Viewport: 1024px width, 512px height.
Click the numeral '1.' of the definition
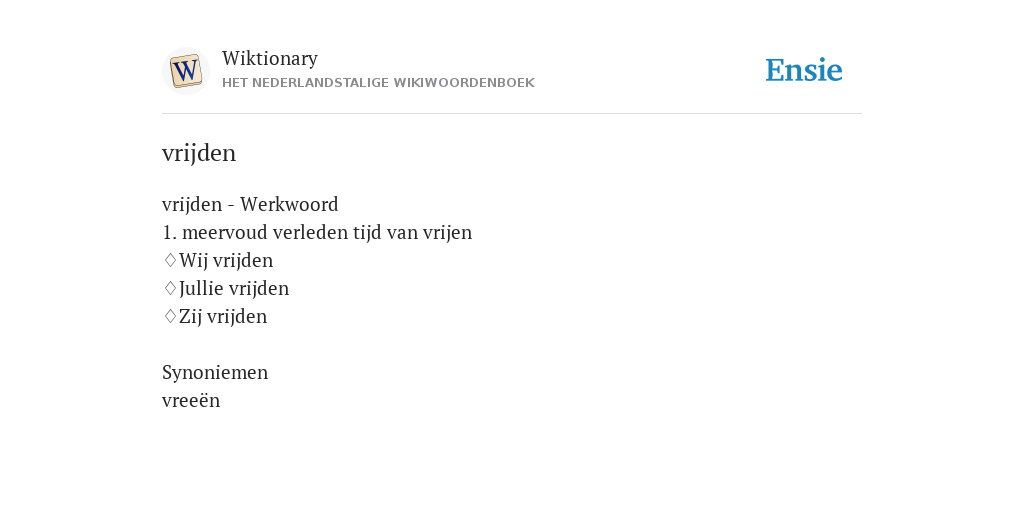pos(170,232)
